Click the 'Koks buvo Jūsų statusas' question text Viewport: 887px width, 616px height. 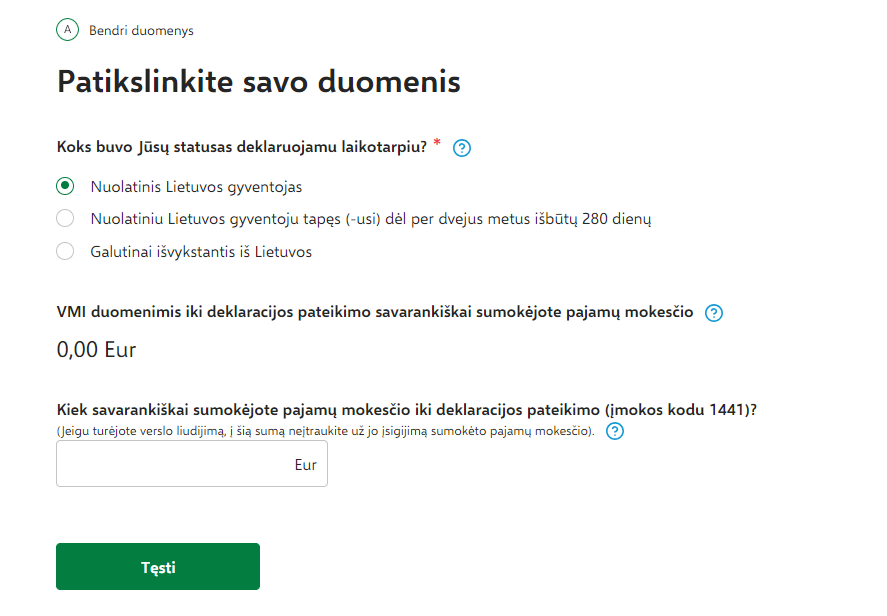[x=242, y=147]
